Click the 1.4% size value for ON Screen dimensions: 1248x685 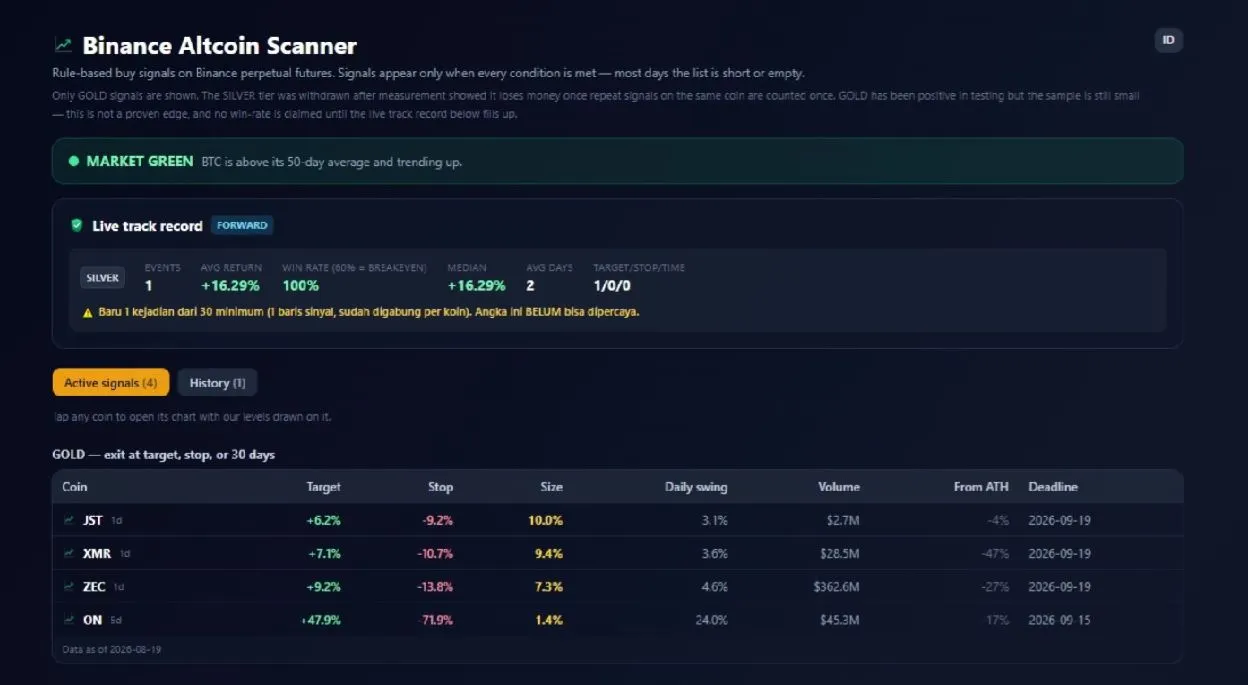549,620
